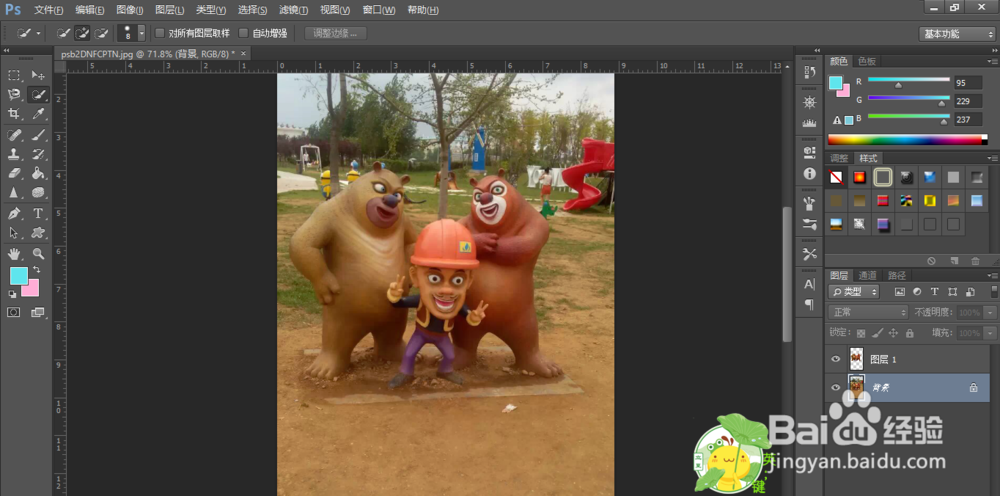Select the Horizontal Type tool

click(38, 214)
